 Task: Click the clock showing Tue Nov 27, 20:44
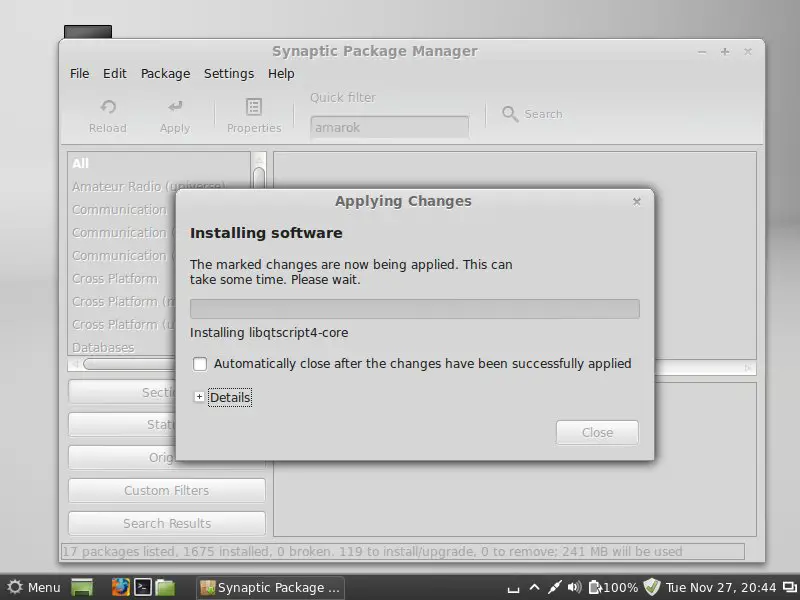click(721, 587)
